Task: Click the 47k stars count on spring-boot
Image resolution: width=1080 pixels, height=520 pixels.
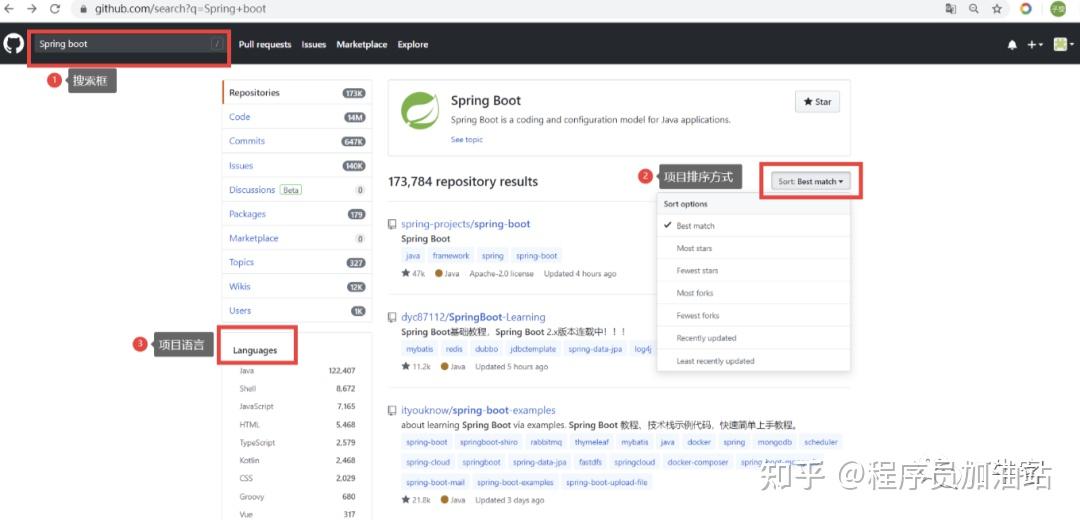Action: [413, 273]
